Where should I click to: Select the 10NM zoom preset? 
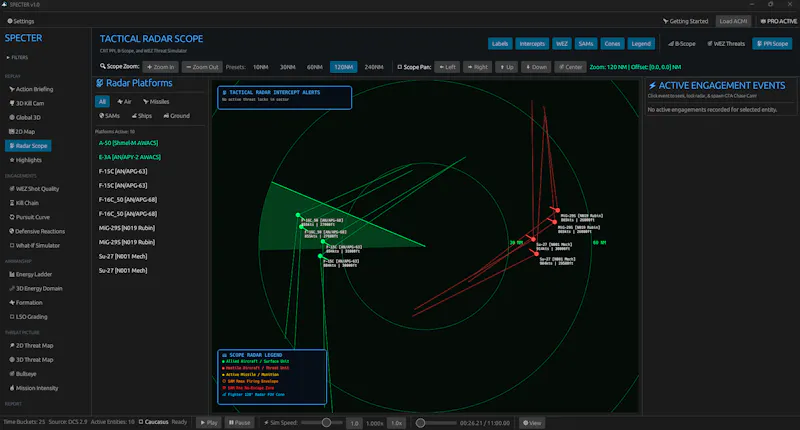pyautogui.click(x=261, y=67)
